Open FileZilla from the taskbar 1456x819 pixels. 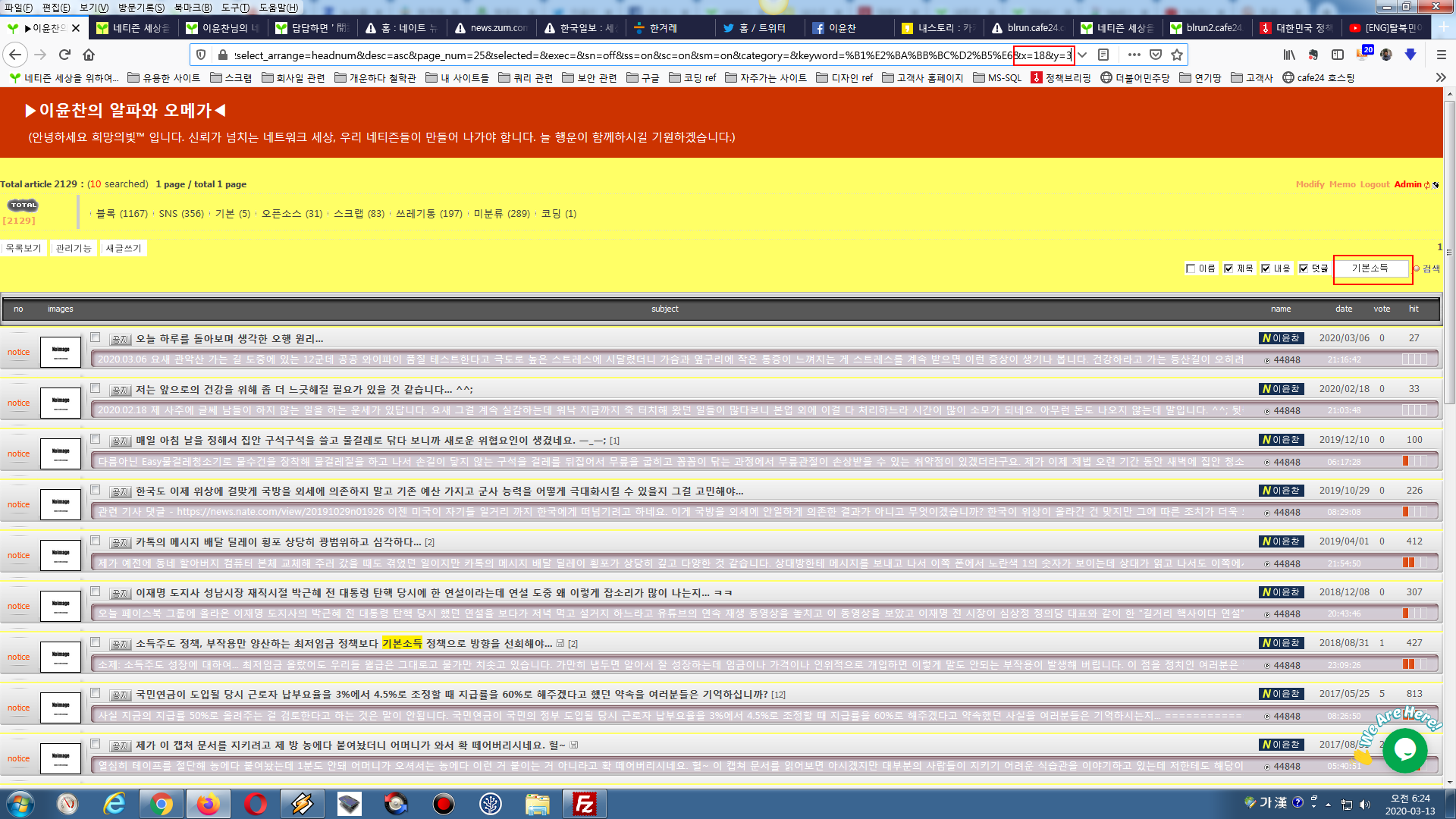pos(584,804)
